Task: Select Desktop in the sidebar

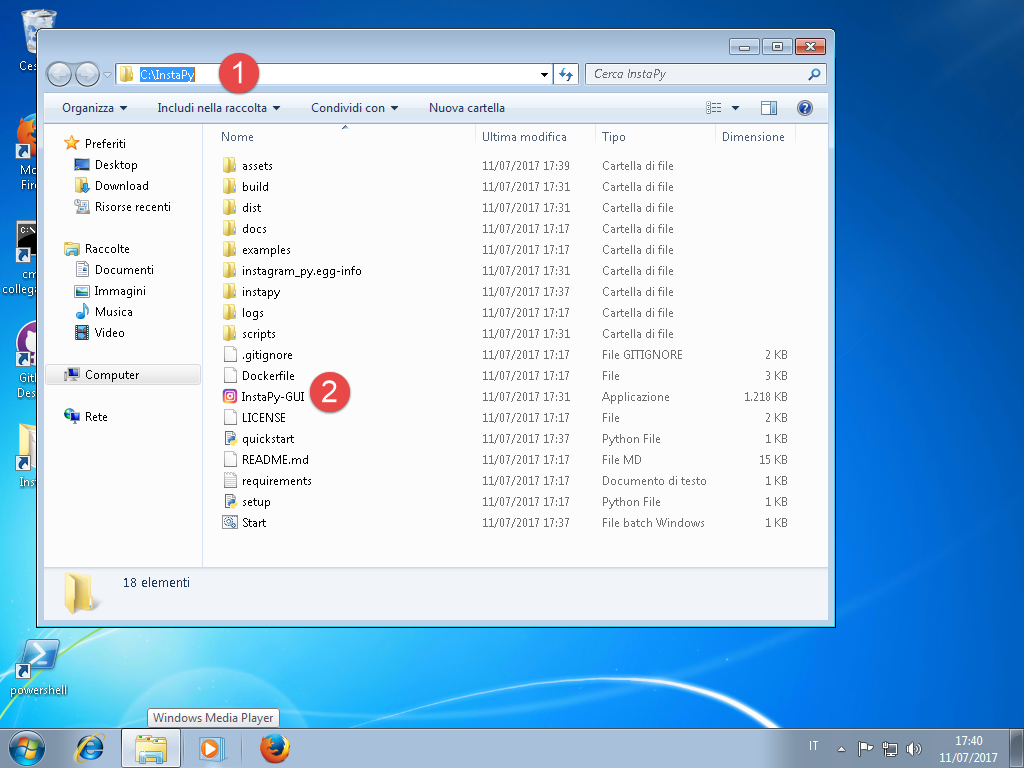Action: pyautogui.click(x=106, y=165)
